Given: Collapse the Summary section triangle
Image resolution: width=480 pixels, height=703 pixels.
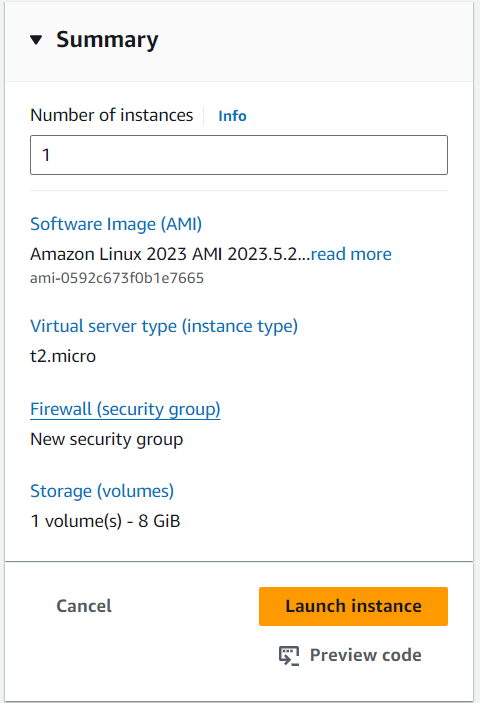Looking at the screenshot, I should [36, 40].
